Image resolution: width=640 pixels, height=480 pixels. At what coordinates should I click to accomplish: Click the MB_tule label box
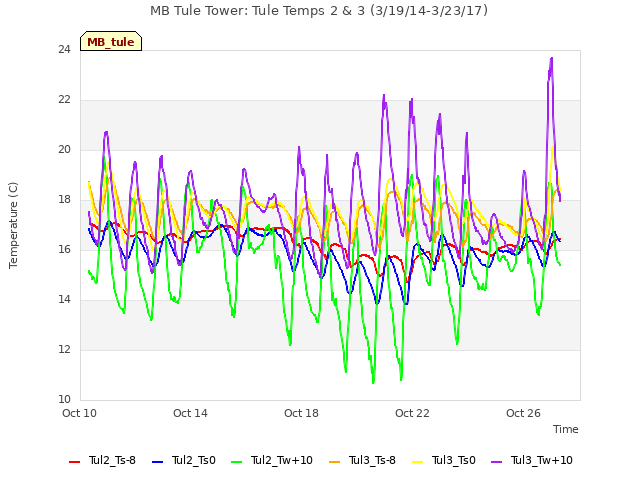pyautogui.click(x=111, y=41)
